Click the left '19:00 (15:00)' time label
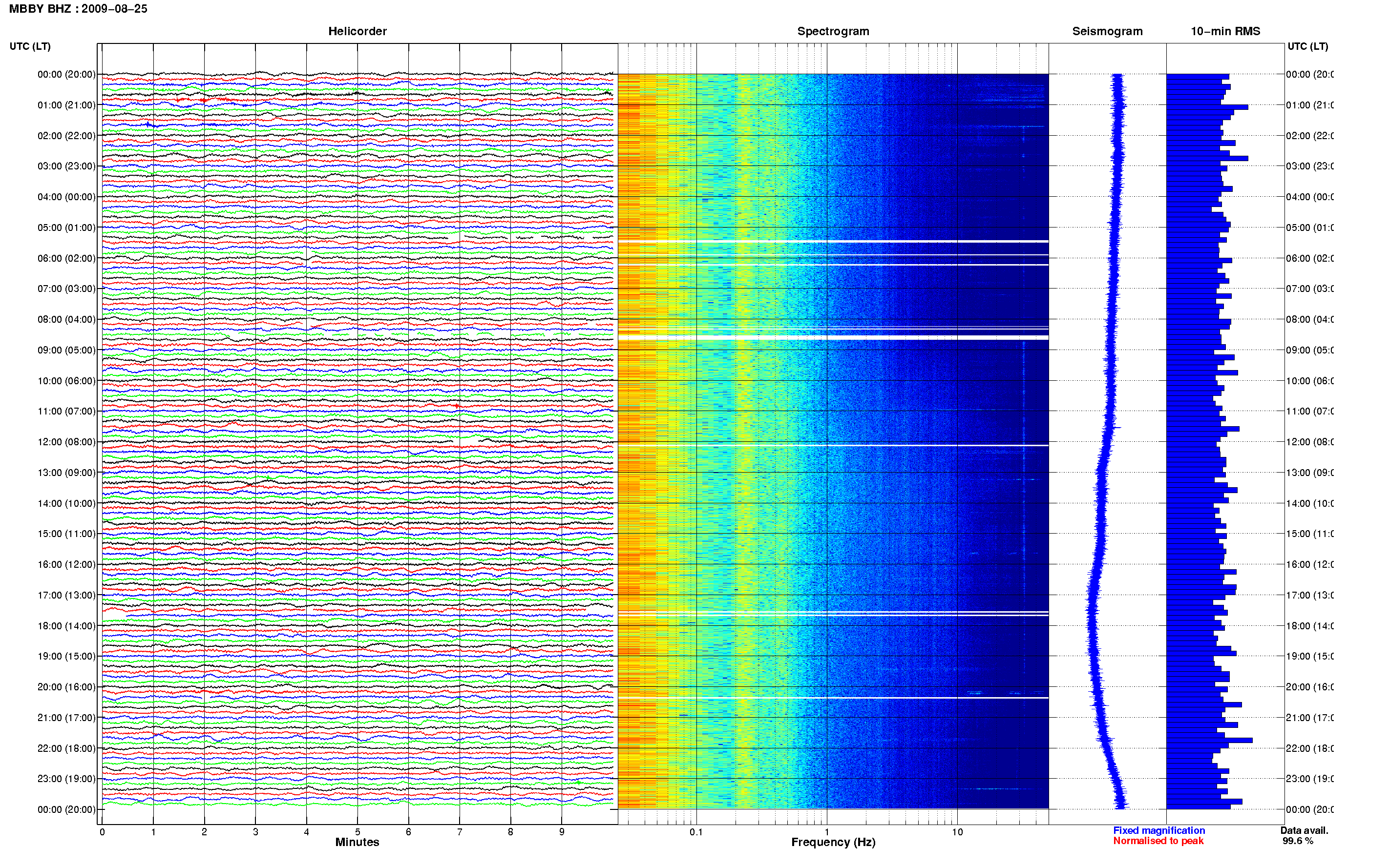 (66, 656)
